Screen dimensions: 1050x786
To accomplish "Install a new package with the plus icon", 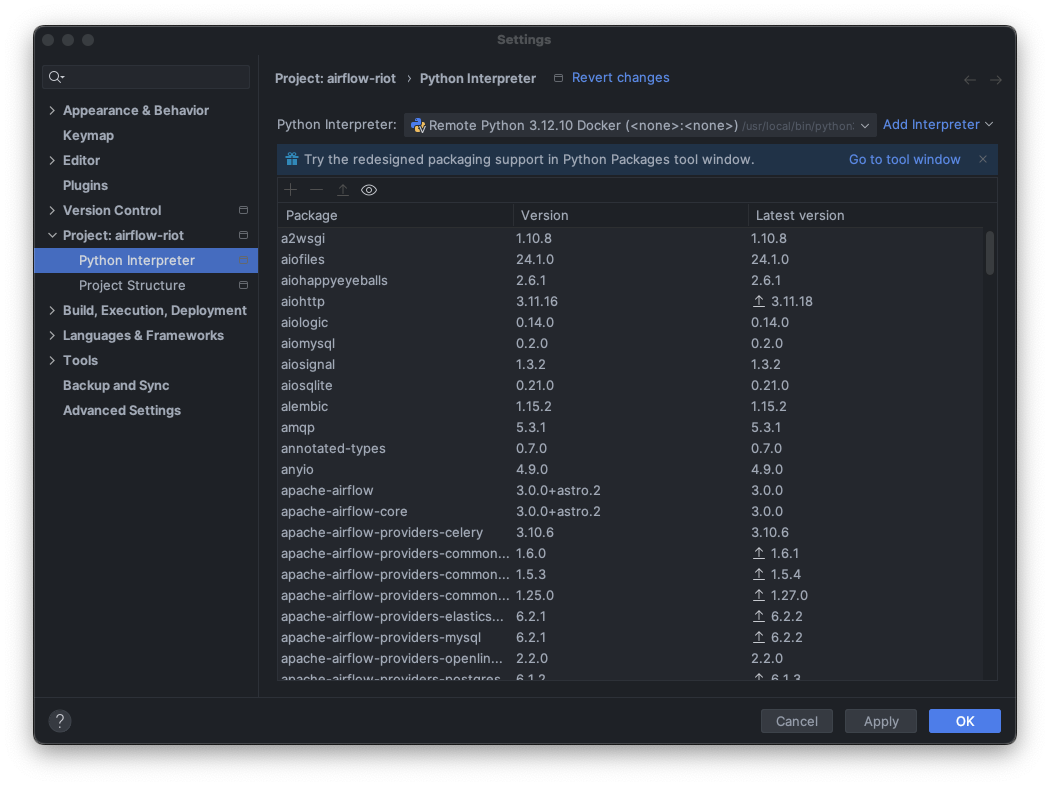I will tap(290, 189).
